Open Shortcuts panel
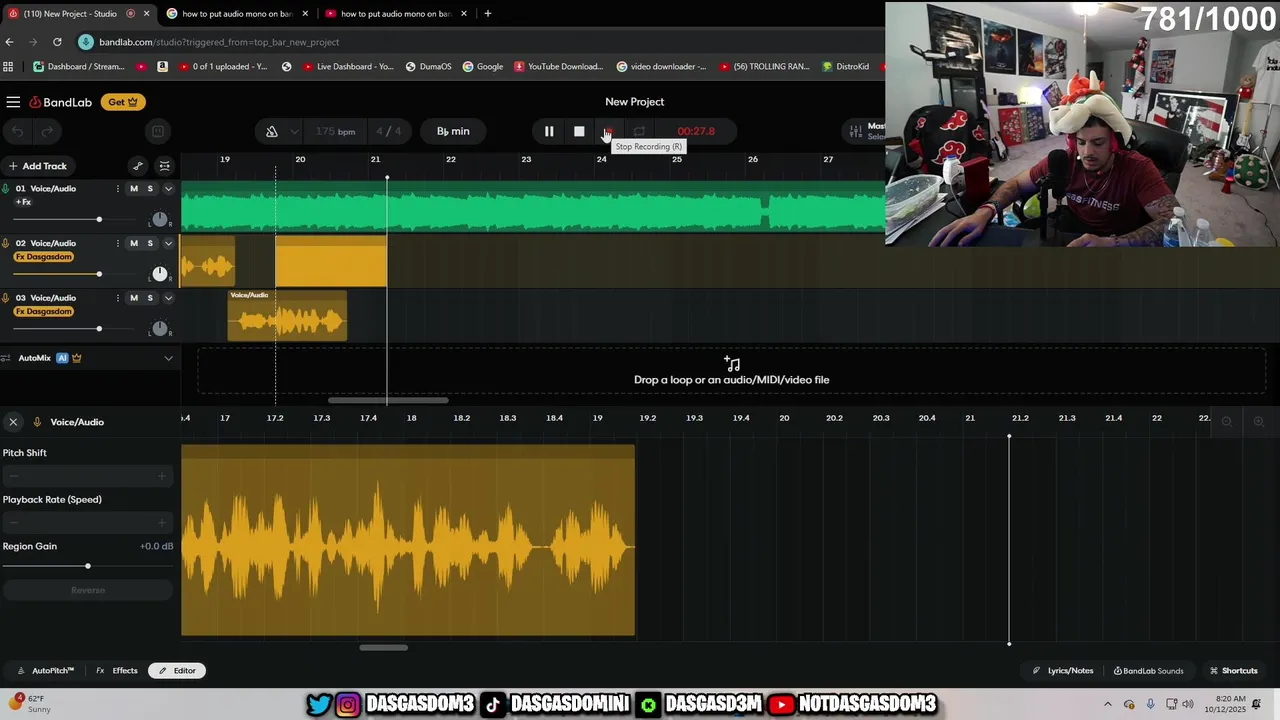 1234,671
